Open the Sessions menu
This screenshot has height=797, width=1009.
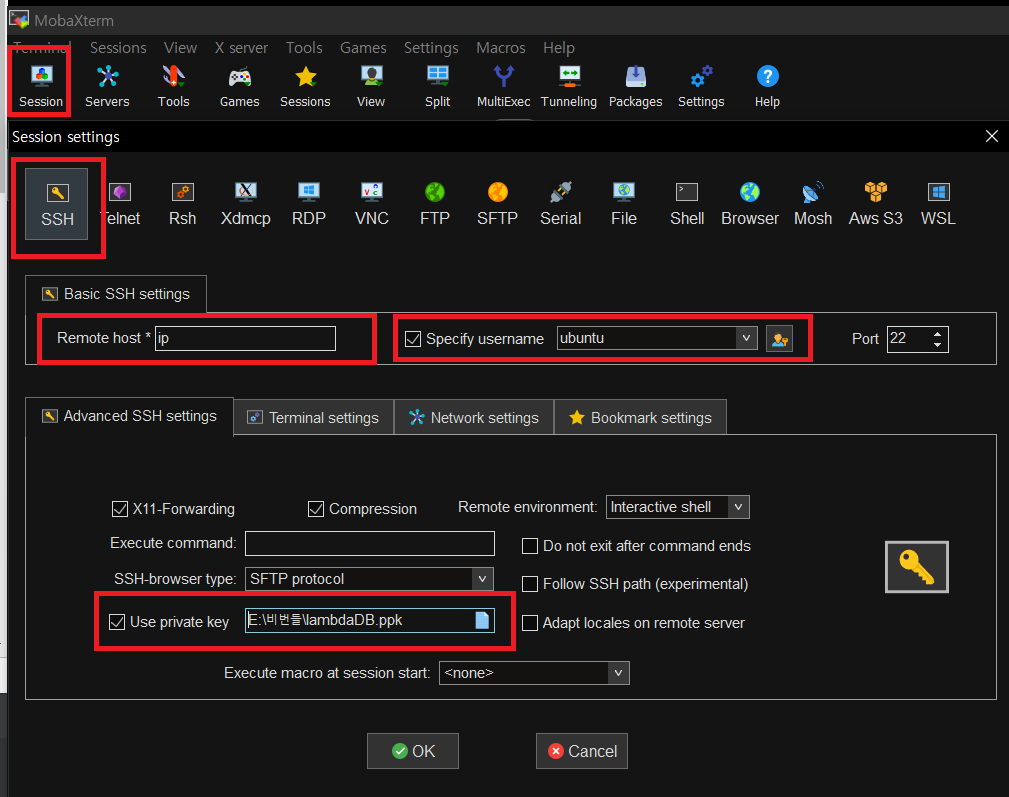coord(118,48)
